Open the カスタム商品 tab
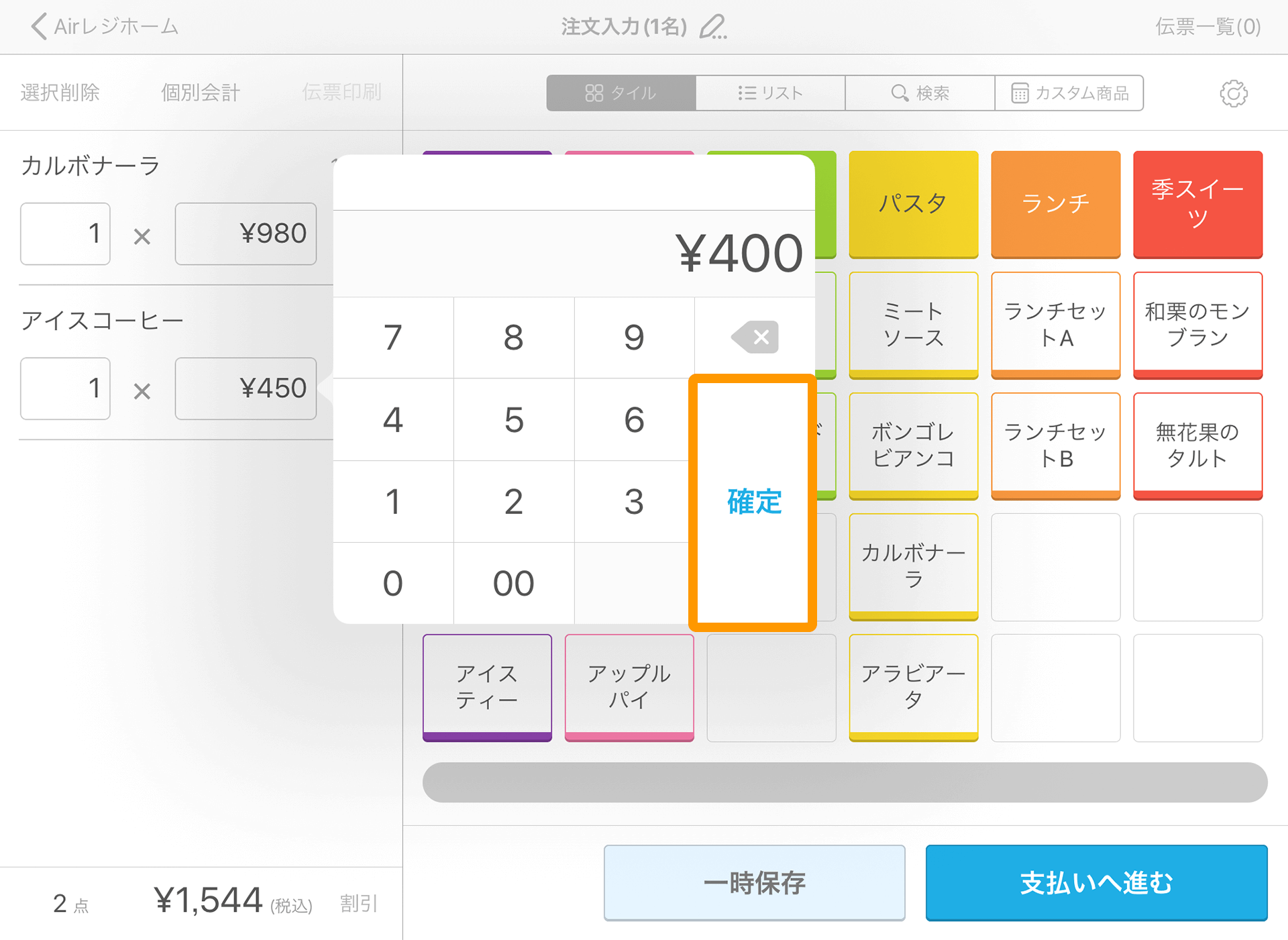Screen dimensions: 1288x940 point(1069,93)
